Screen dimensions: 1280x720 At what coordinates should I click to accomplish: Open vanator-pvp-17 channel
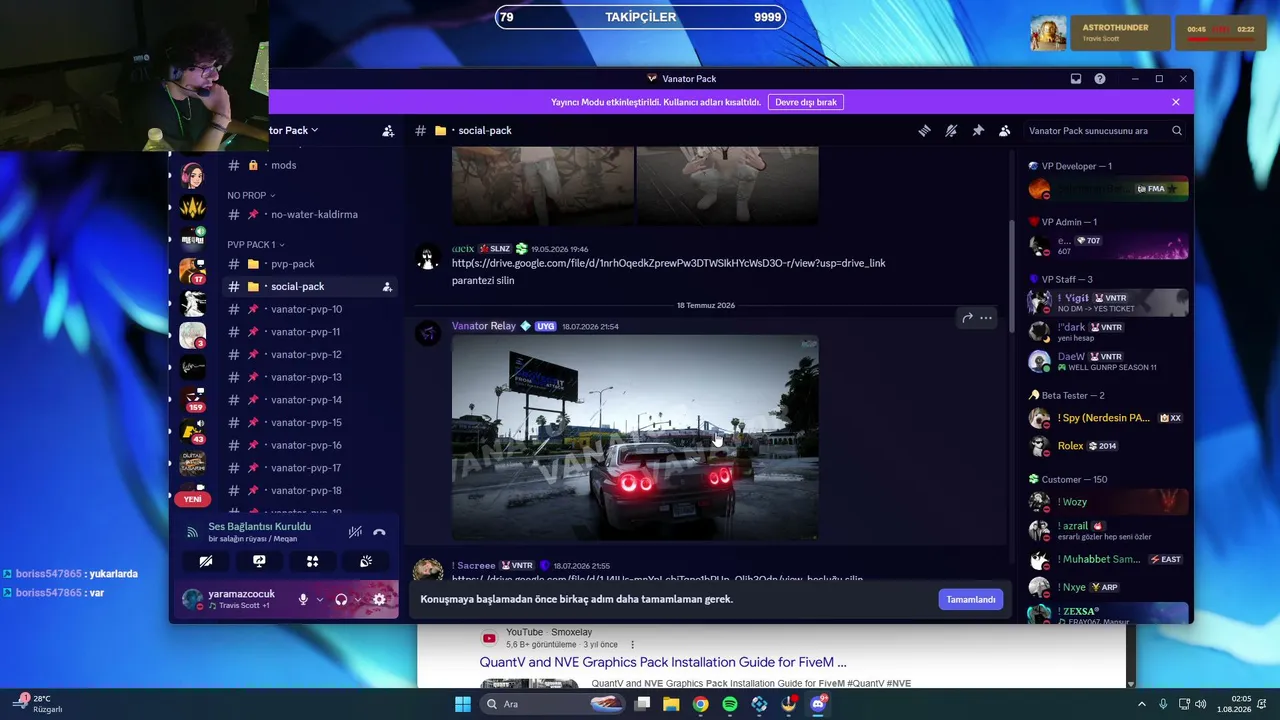click(310, 468)
